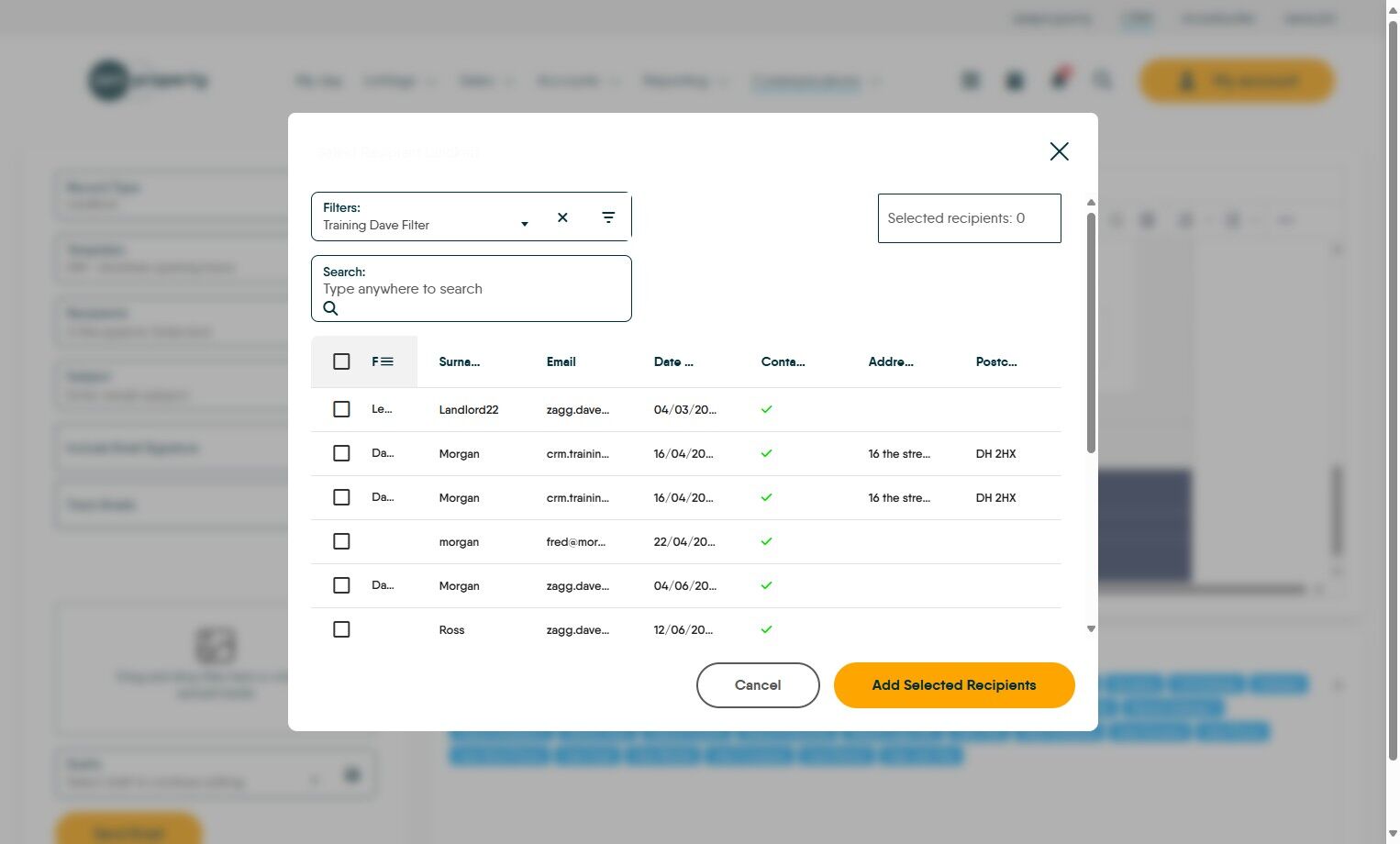Click the Add Selected Recipients button
1400x844 pixels.
tap(954, 685)
